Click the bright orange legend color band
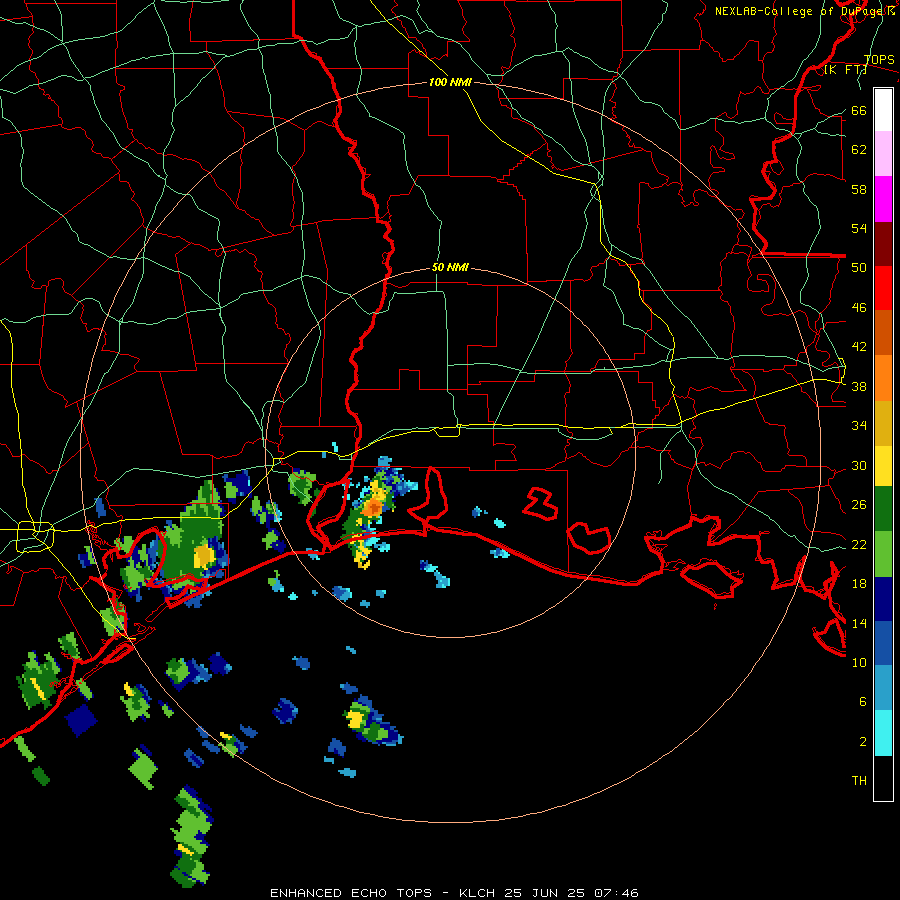 (x=883, y=378)
